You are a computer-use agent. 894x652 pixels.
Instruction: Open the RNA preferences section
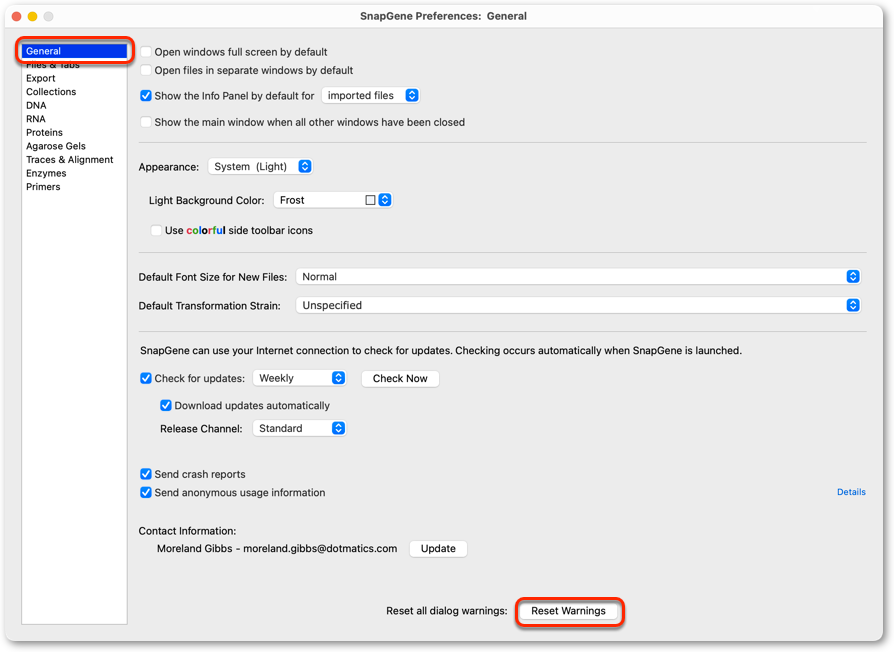35,119
